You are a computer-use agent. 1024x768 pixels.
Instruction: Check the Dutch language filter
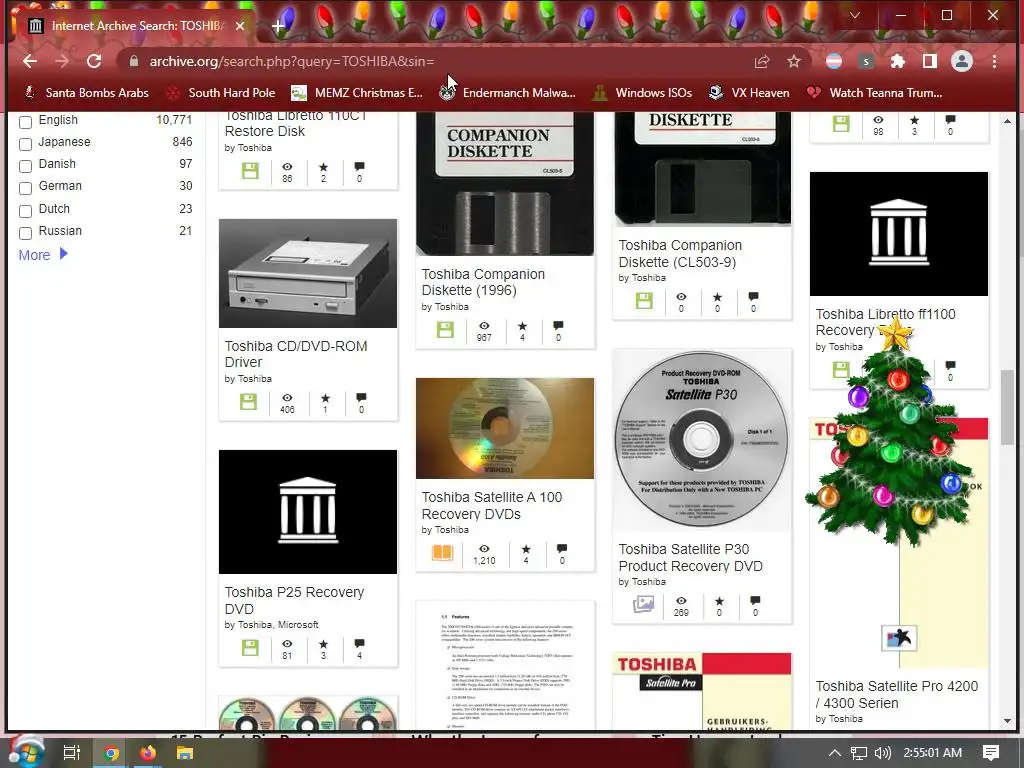pyautogui.click(x=25, y=211)
